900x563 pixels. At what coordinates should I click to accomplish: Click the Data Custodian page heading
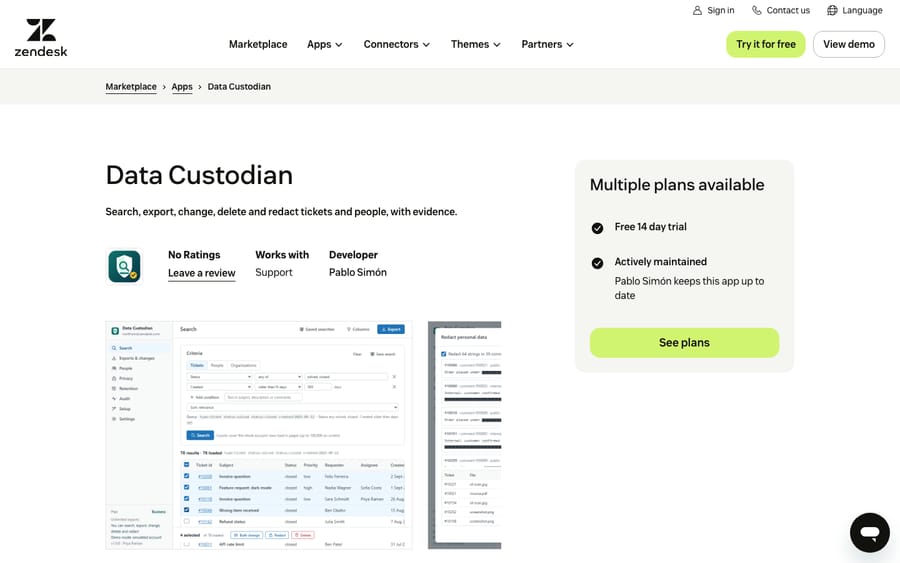[199, 175]
